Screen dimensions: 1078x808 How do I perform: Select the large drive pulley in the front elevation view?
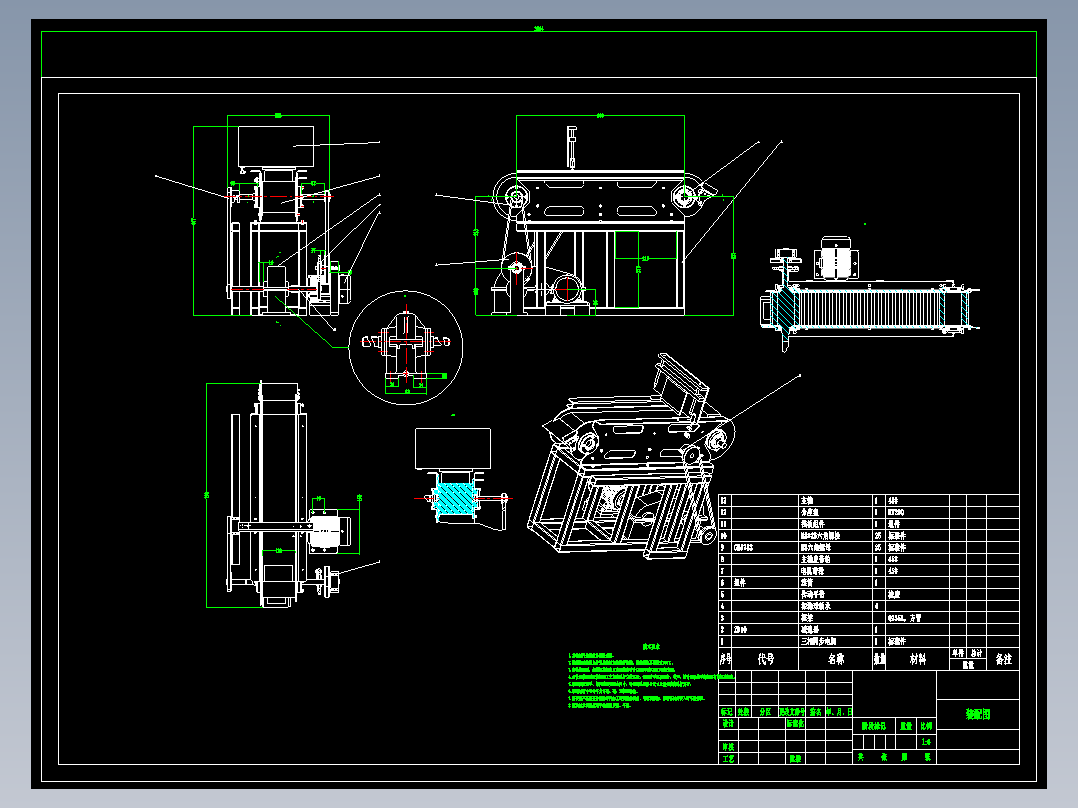coord(516,270)
